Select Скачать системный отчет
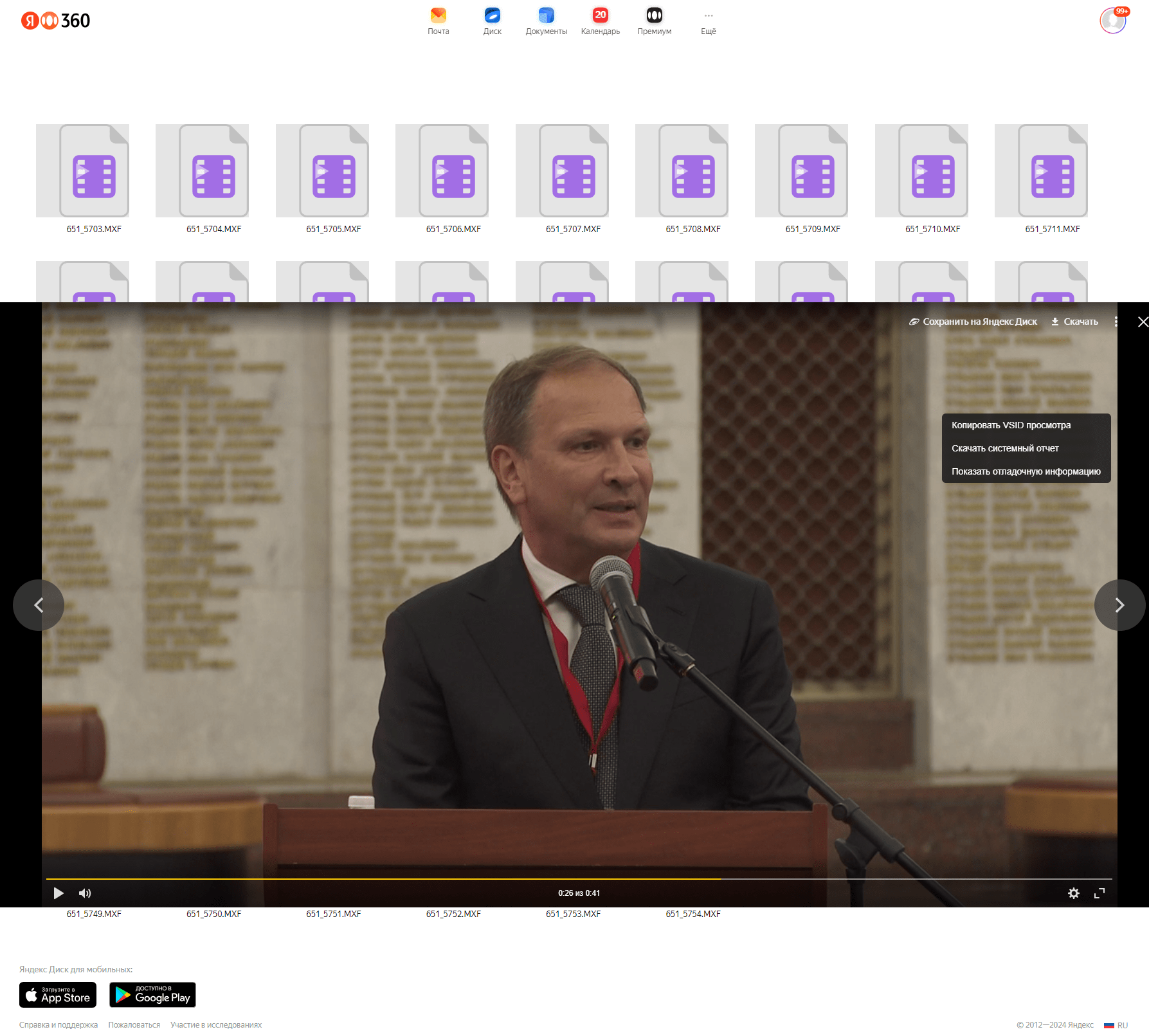Screen dimensions: 1149x1036 coord(1004,448)
